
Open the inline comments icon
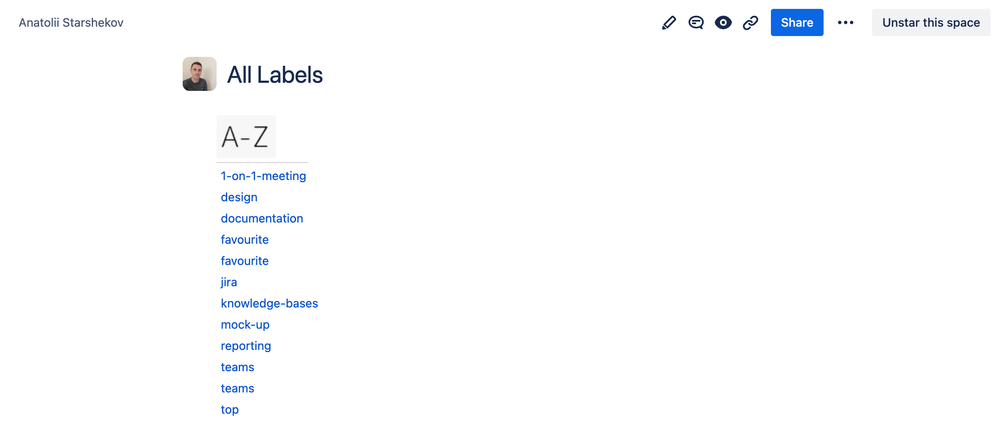[x=696, y=23]
